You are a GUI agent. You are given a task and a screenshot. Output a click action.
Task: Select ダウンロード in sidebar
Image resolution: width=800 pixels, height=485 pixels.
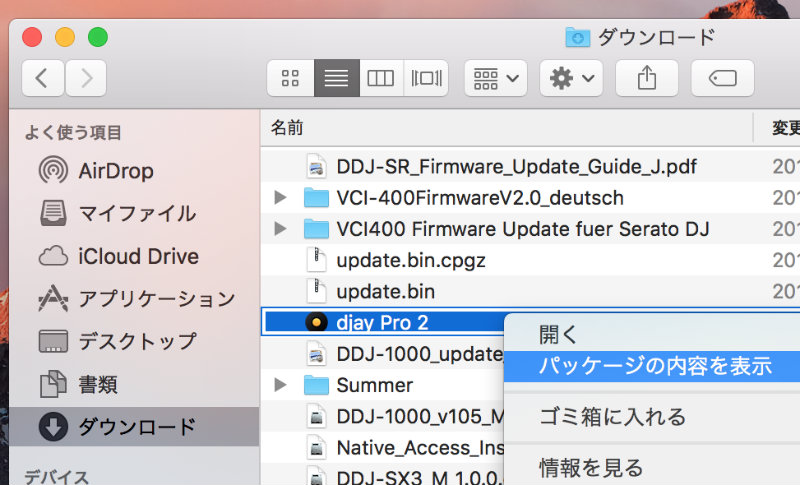coord(134,426)
